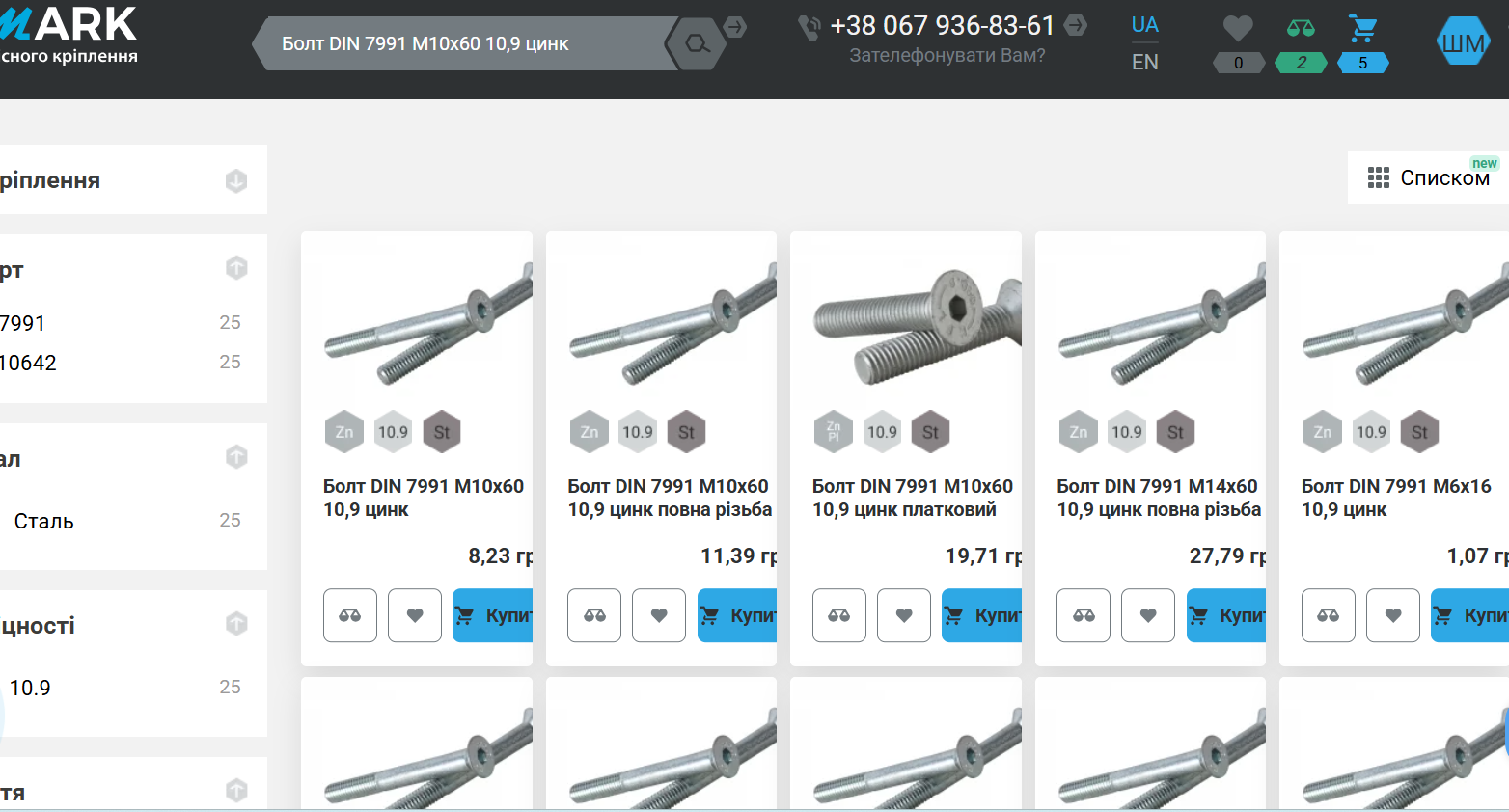Add Болт M10x60 10,9 цинк to comparison
The width and height of the screenshot is (1509, 812).
tap(350, 615)
